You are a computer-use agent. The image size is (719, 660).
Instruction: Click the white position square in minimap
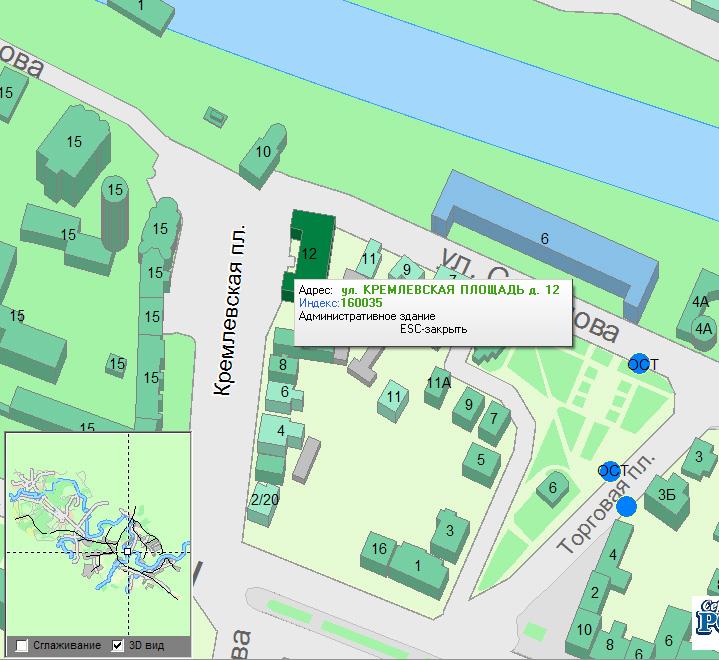pos(127,551)
